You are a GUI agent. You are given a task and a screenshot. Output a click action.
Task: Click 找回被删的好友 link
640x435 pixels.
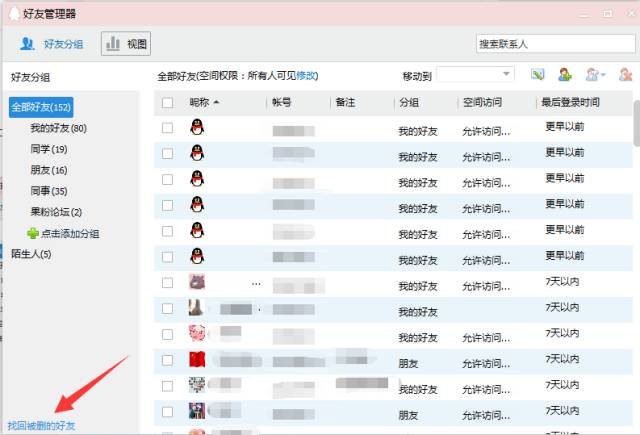point(41,426)
